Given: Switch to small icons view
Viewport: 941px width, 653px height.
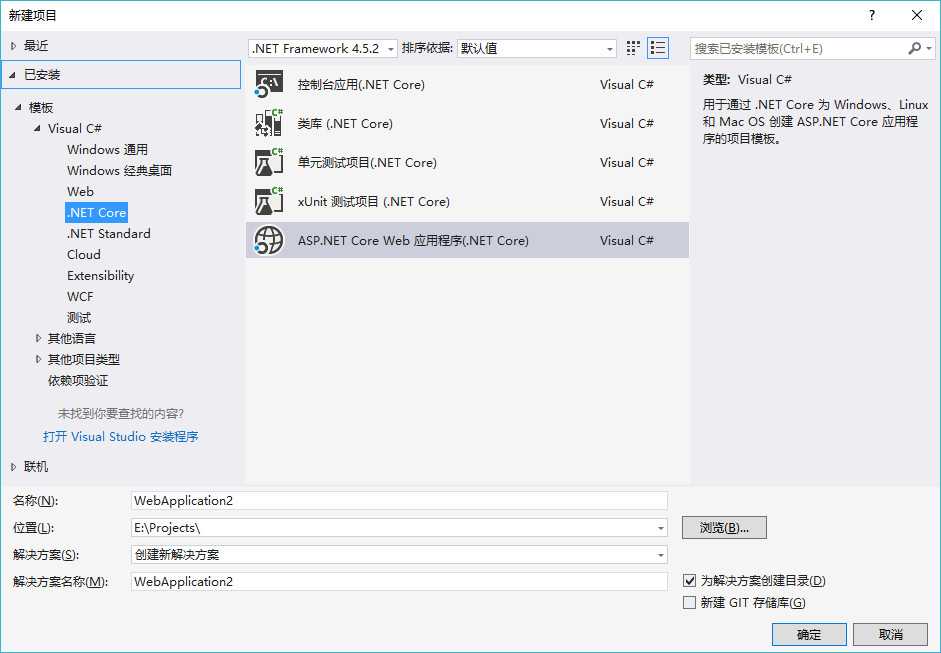Looking at the screenshot, I should click(633, 48).
